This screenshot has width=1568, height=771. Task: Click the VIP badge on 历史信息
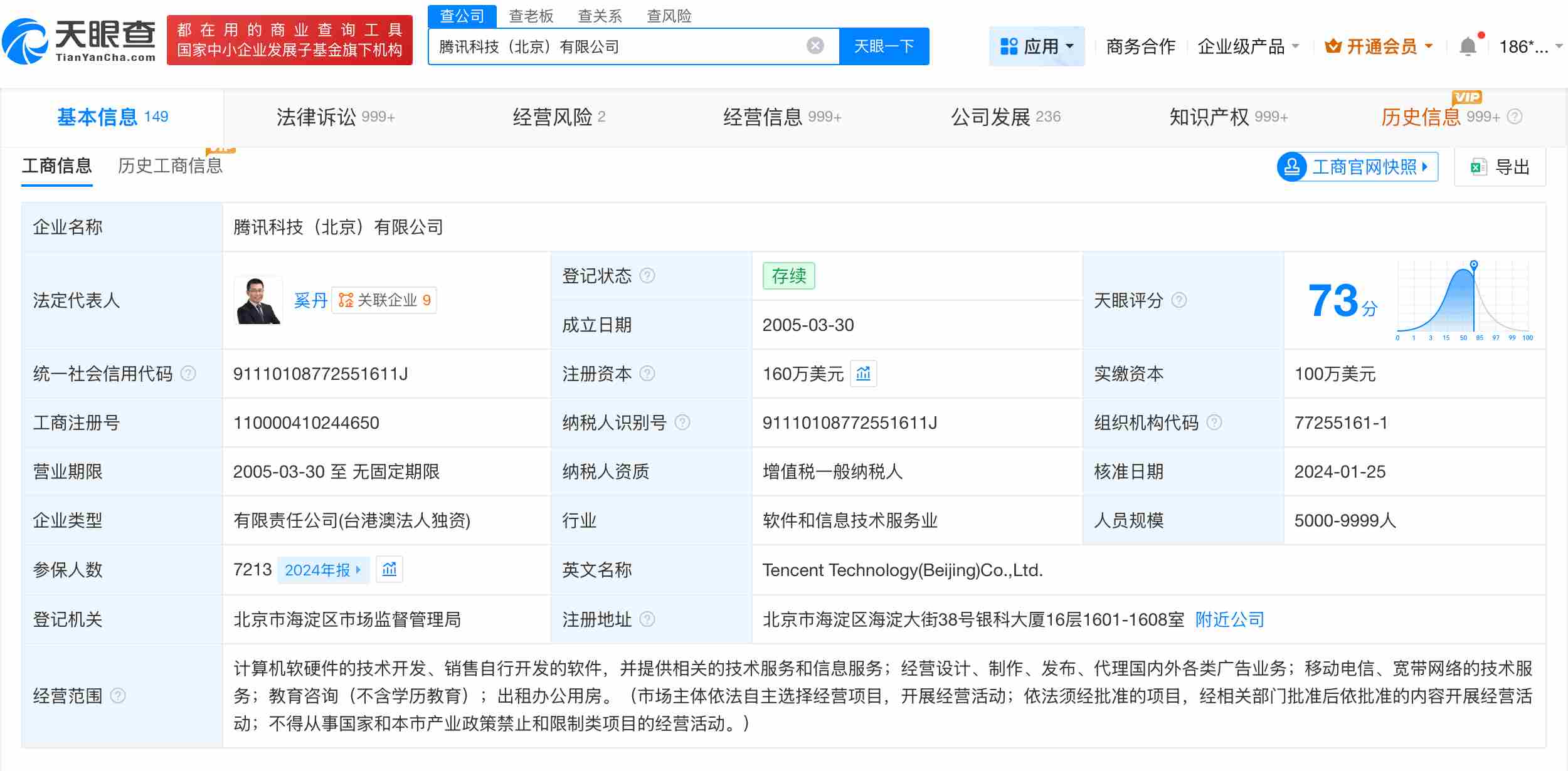tap(1468, 98)
